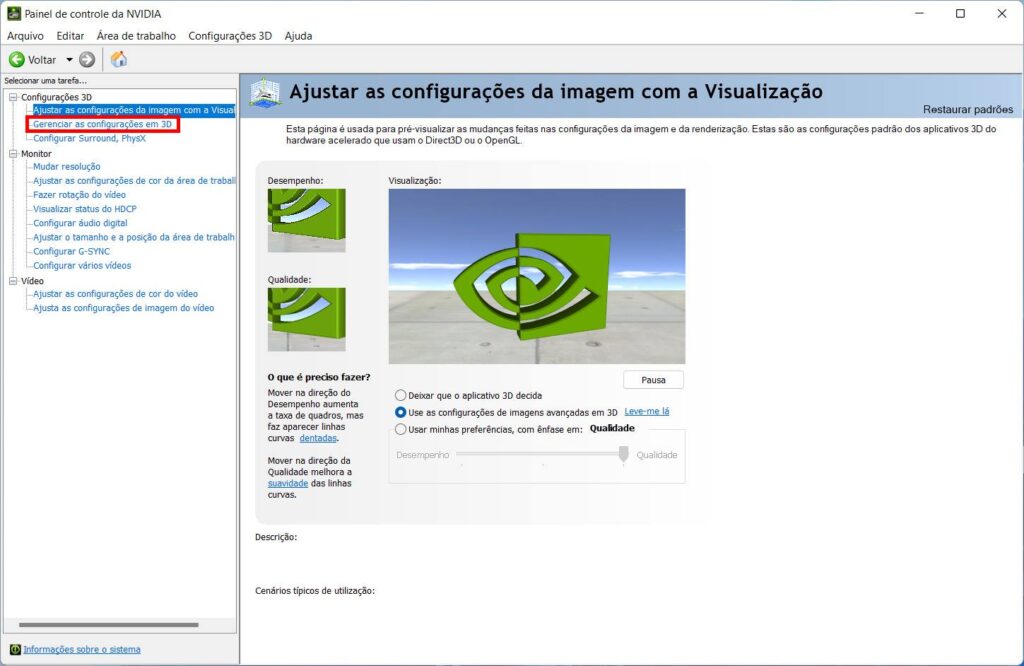
Task: Open the dentadas help link
Action: pos(318,438)
